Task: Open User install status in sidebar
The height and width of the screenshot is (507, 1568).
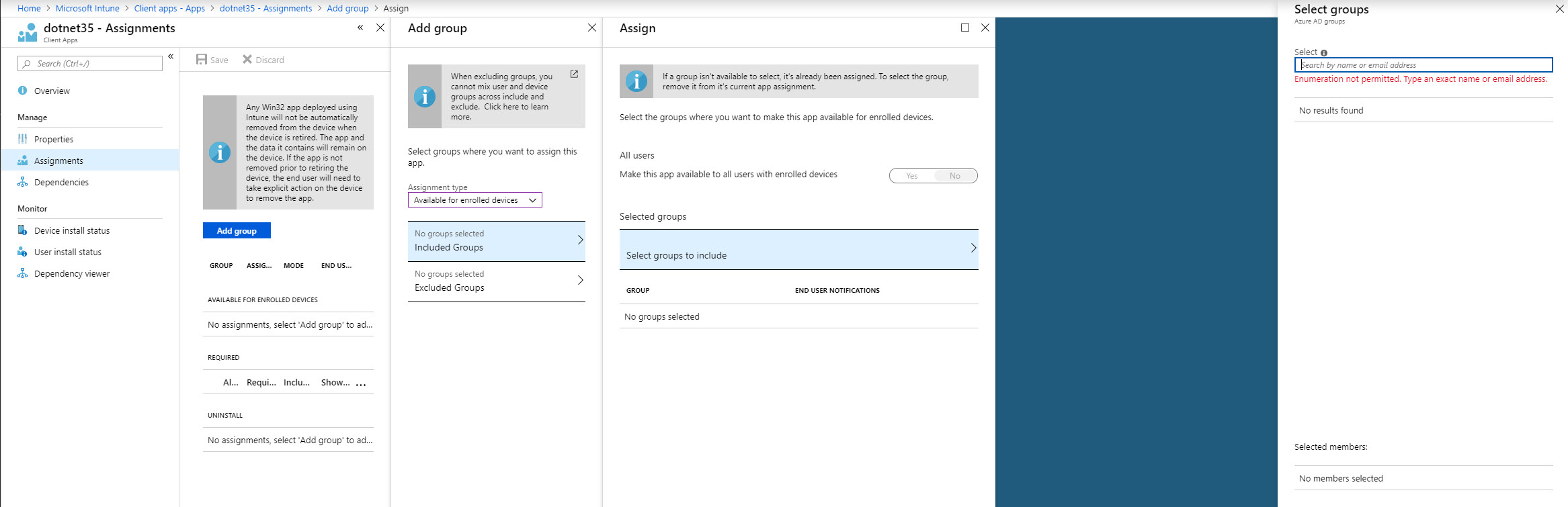Action: point(68,252)
